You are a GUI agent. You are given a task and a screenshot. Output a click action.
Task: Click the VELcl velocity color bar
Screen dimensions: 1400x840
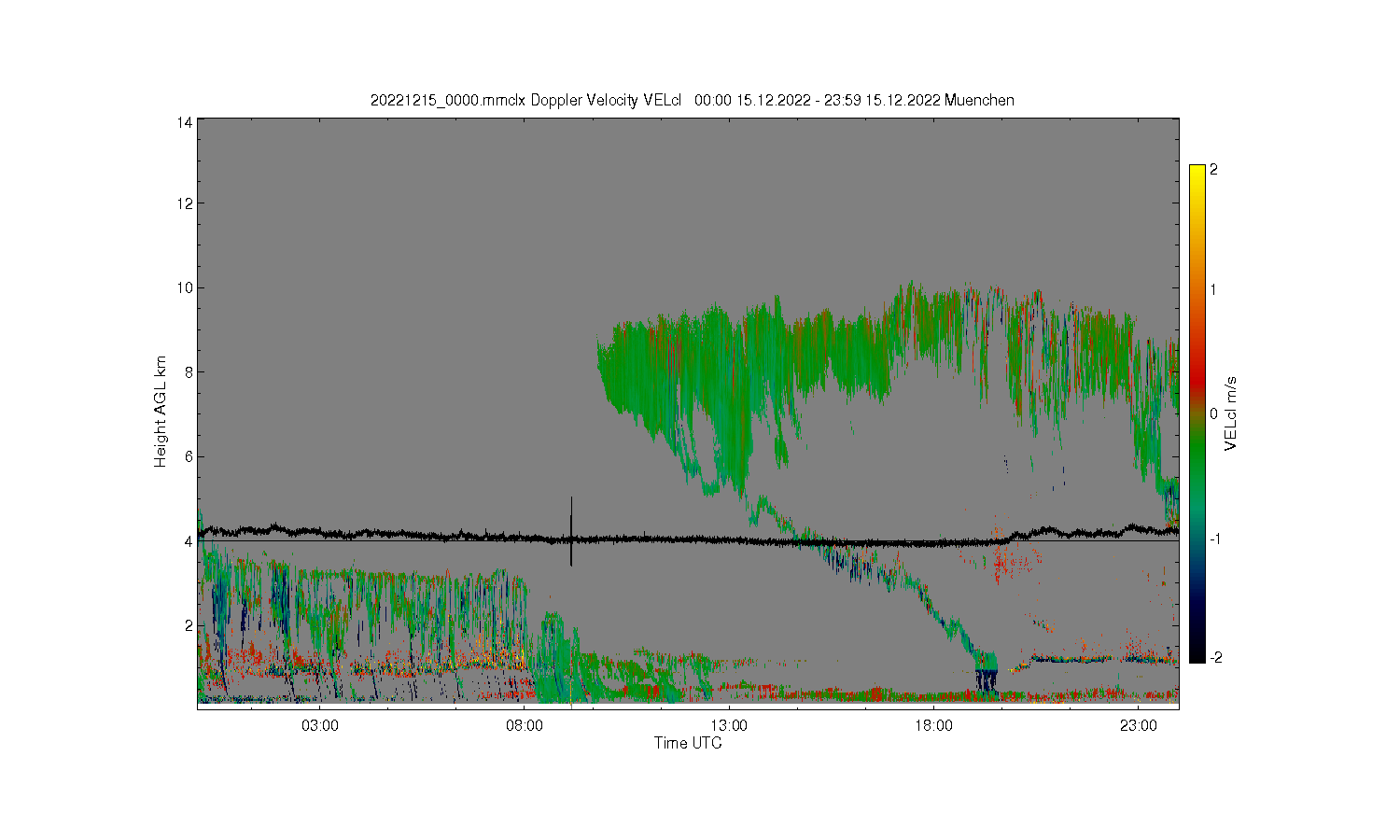click(1197, 413)
